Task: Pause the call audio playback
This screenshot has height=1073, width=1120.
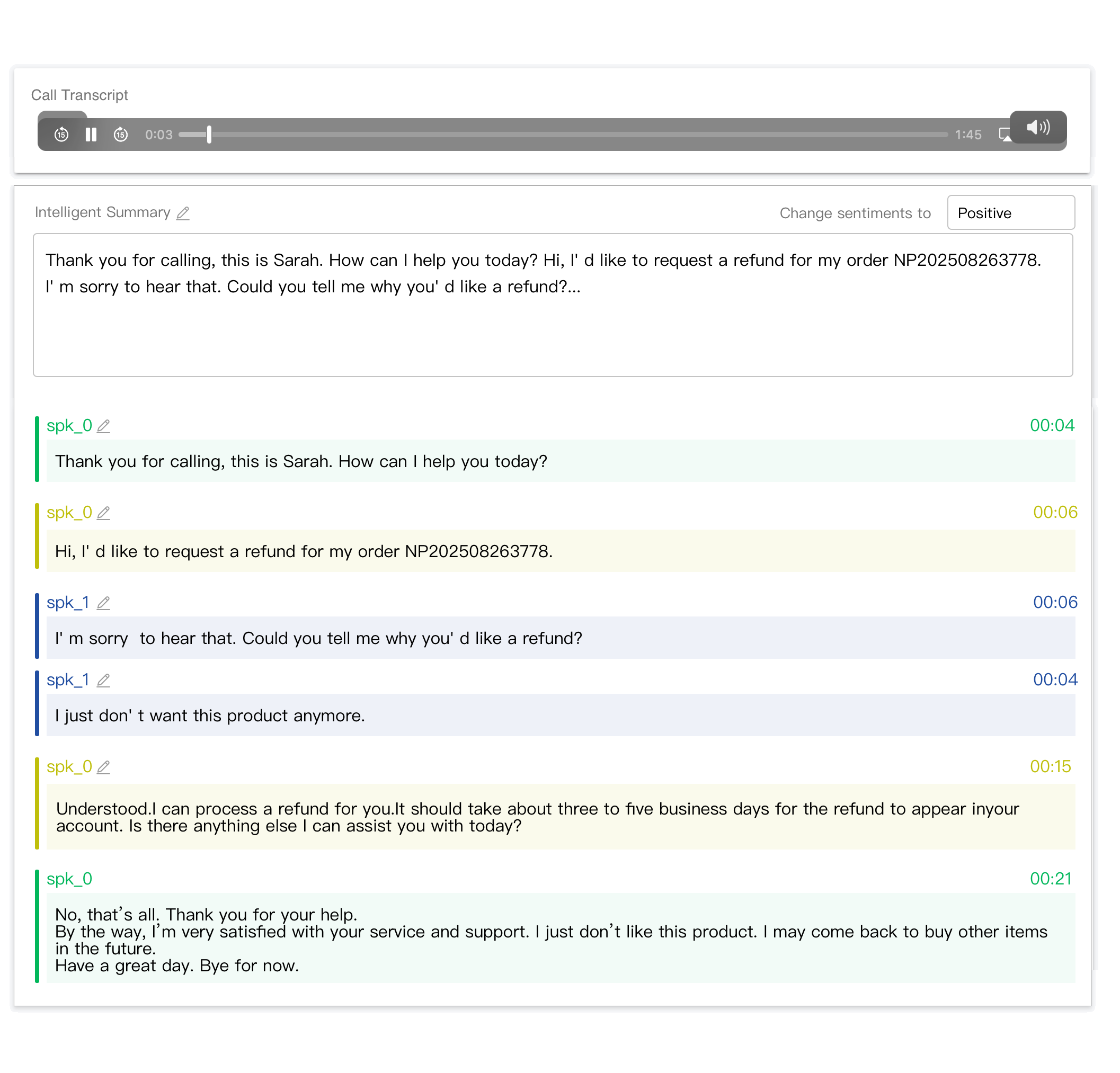Action: [x=91, y=135]
